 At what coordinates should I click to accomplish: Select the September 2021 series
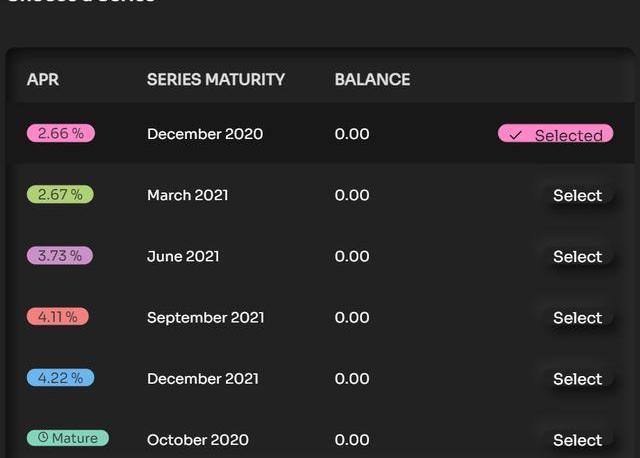click(577, 318)
